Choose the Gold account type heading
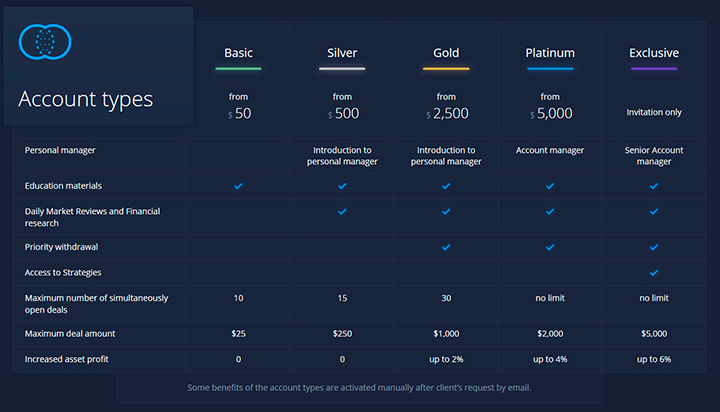This screenshot has height=412, width=720. pos(446,53)
